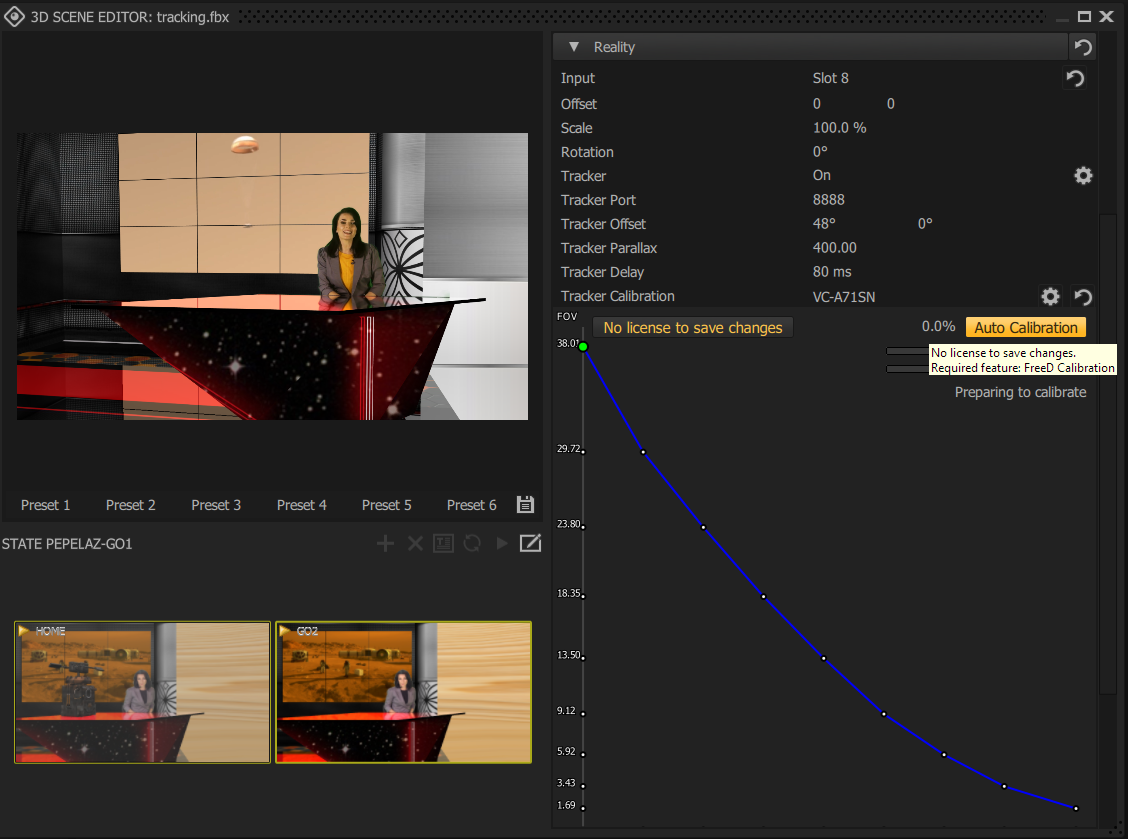Add a new state with the plus icon
Image resolution: width=1128 pixels, height=839 pixels.
click(385, 543)
